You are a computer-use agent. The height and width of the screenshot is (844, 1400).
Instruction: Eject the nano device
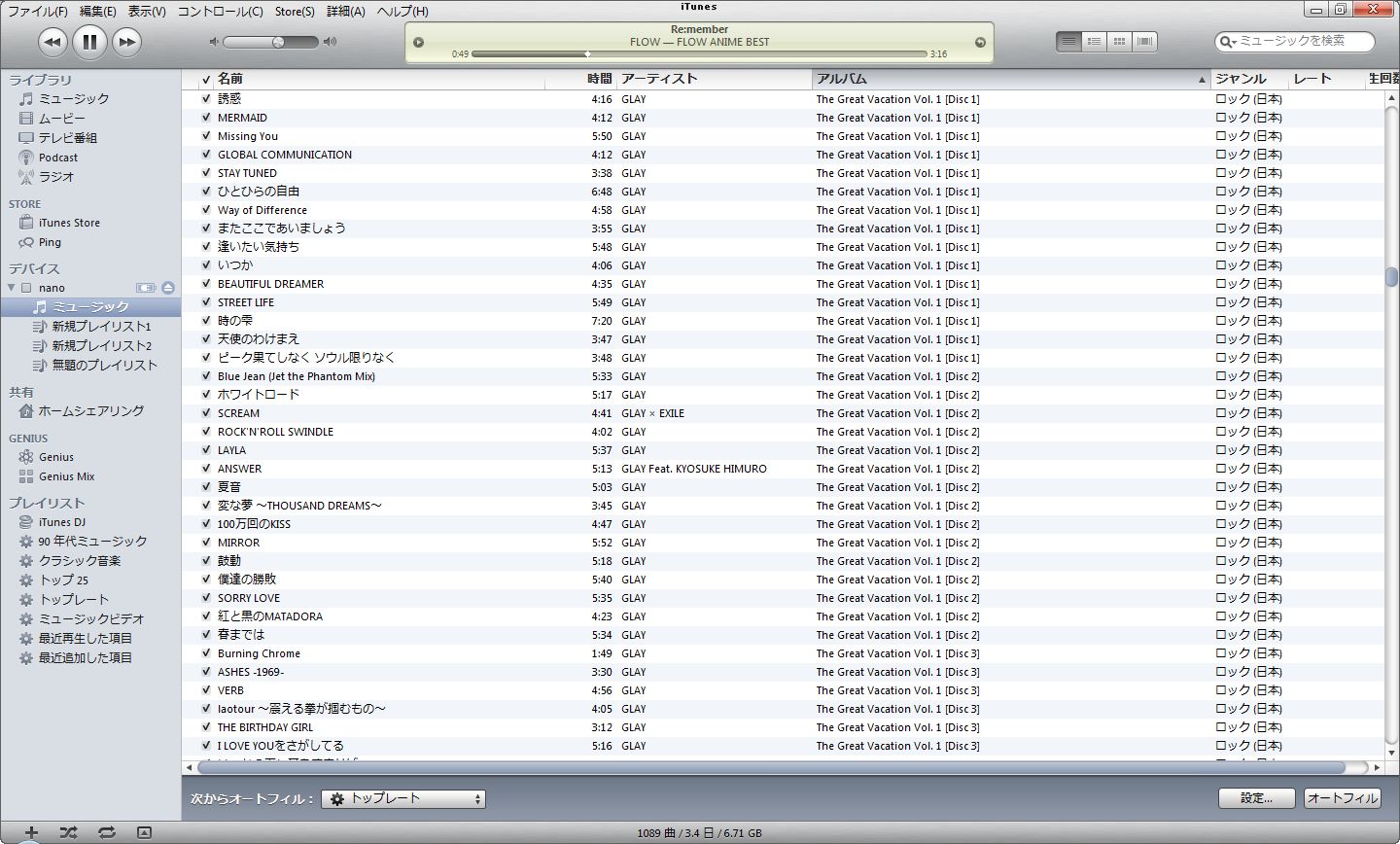pyautogui.click(x=168, y=288)
